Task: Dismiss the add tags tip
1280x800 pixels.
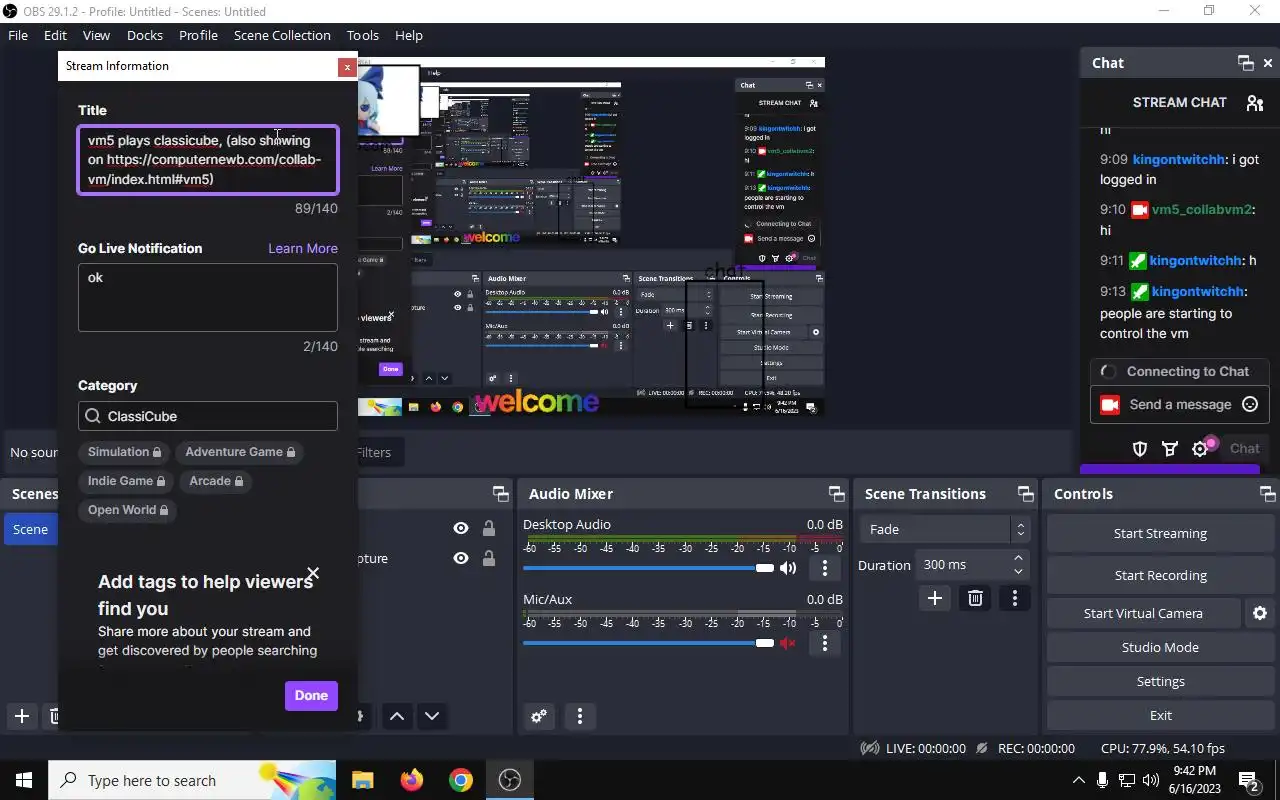Action: click(313, 573)
